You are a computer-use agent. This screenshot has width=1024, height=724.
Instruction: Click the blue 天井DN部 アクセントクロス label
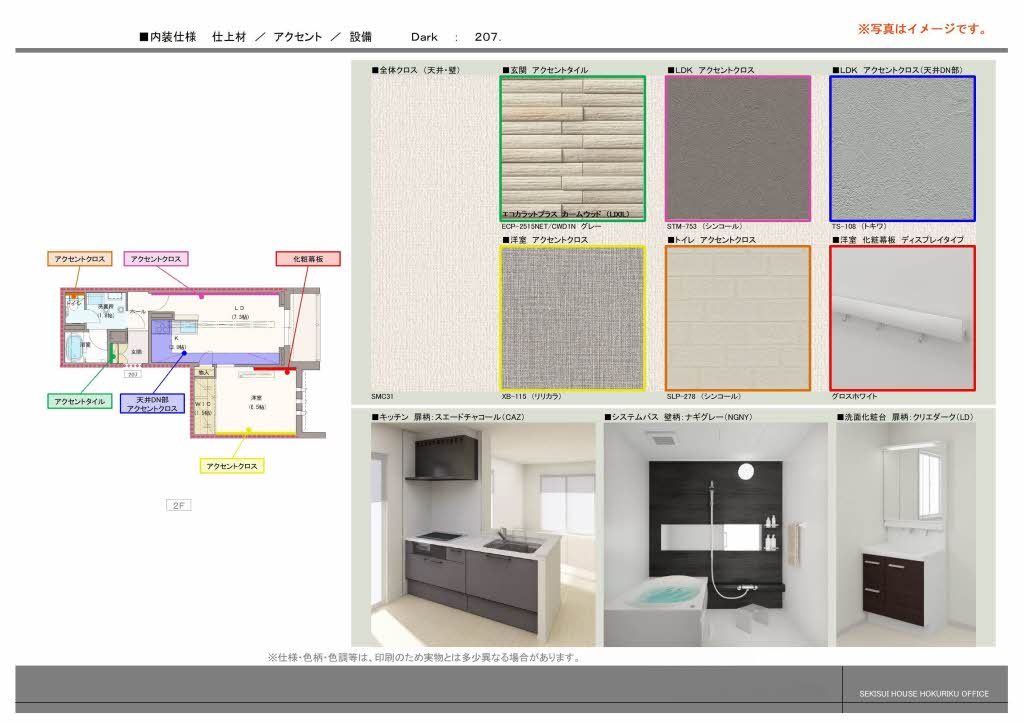point(152,404)
